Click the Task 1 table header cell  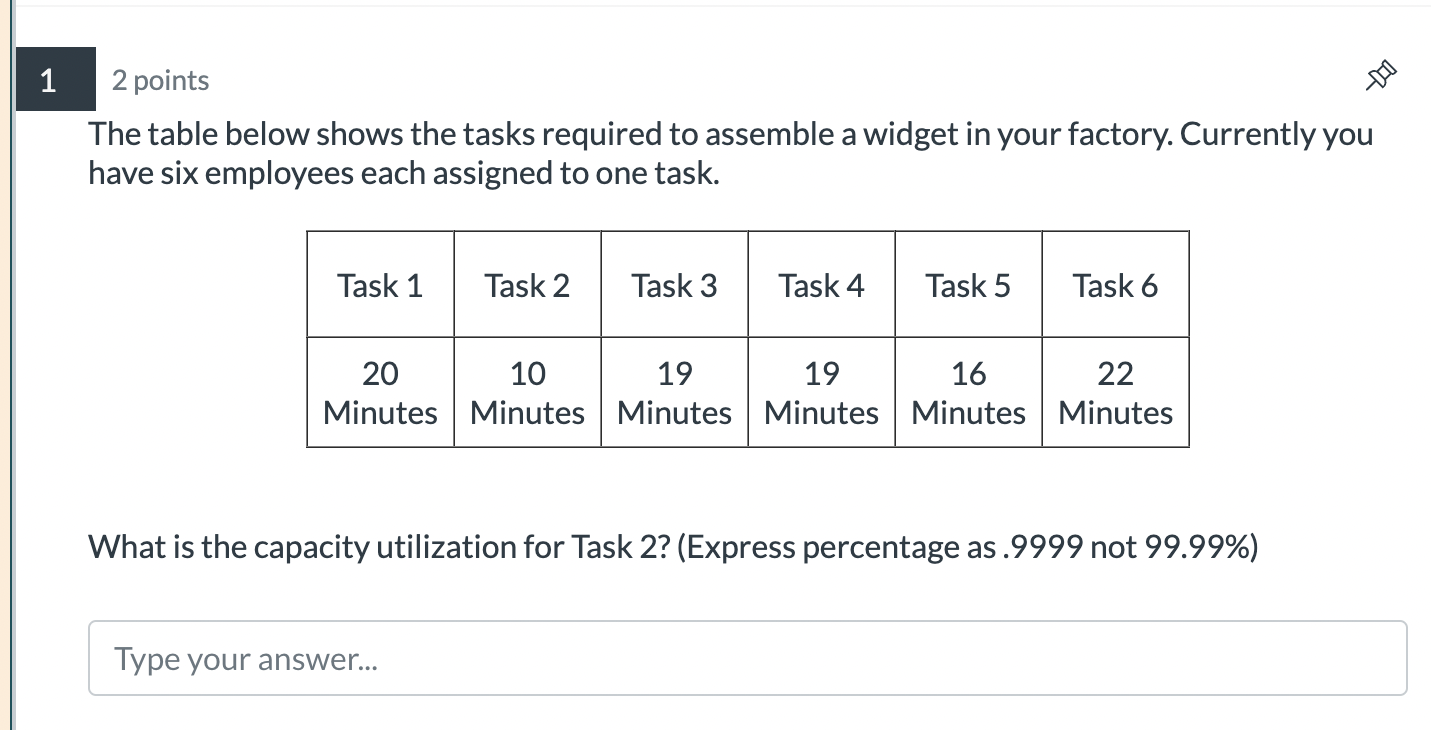[x=380, y=285]
